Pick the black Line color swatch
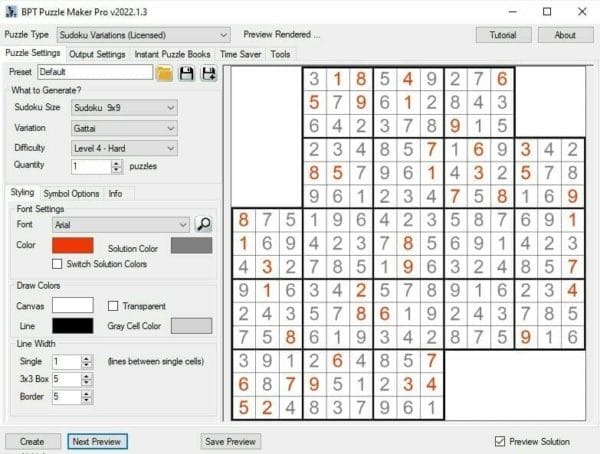The height and width of the screenshot is (454, 600). [73, 326]
